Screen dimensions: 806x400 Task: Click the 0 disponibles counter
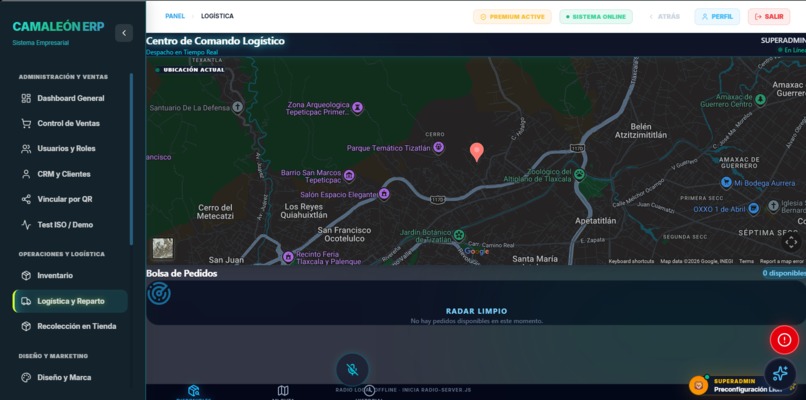(x=784, y=273)
